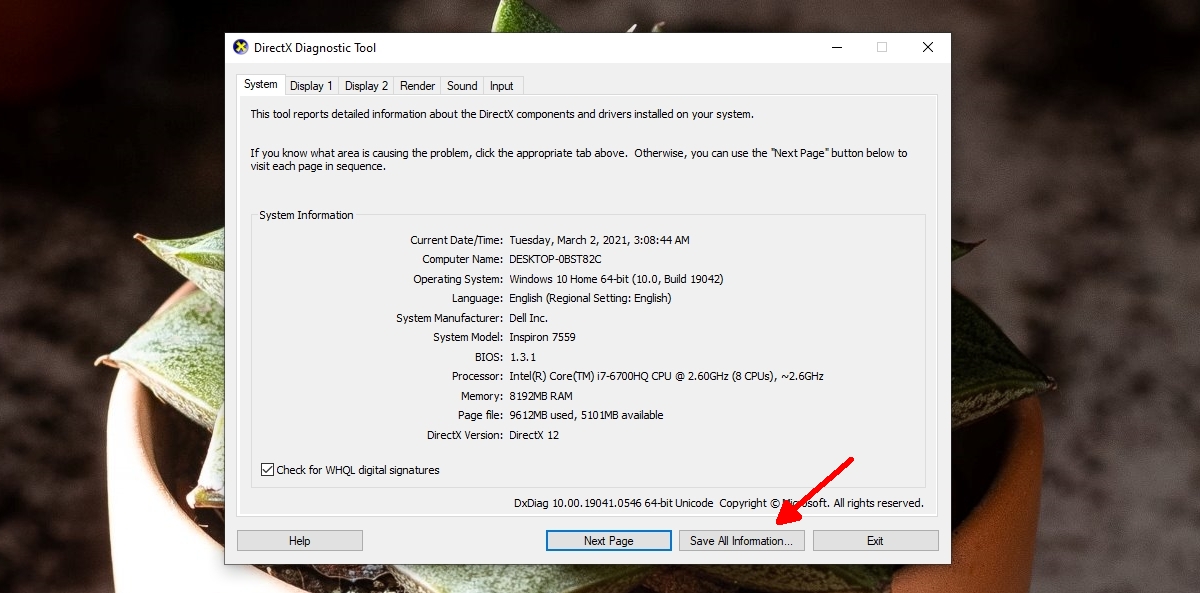Click the System Information group label
The width and height of the screenshot is (1200, 593).
[x=306, y=215]
